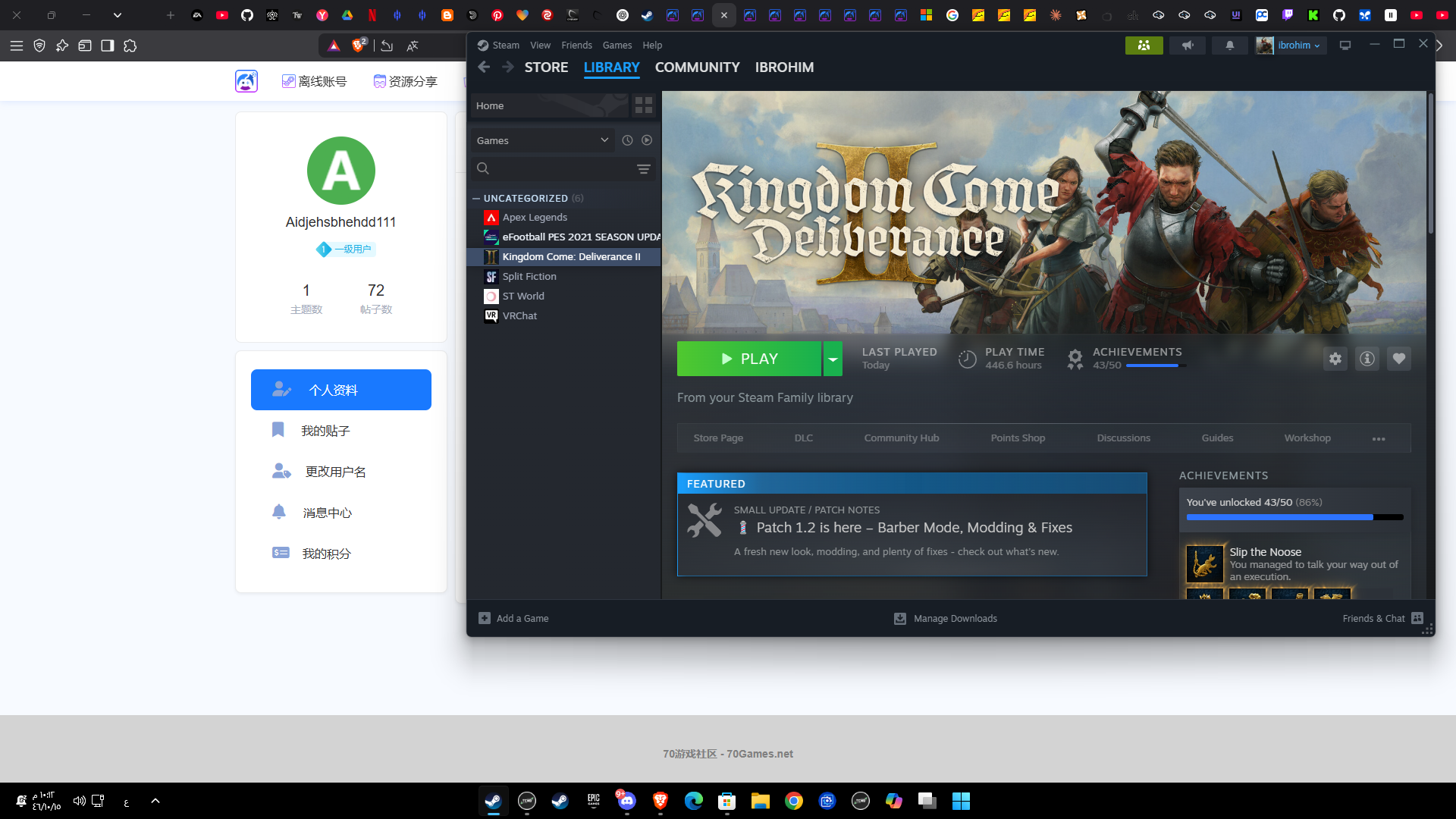This screenshot has height=819, width=1456.
Task: Open game info icon
Action: coord(1367,359)
